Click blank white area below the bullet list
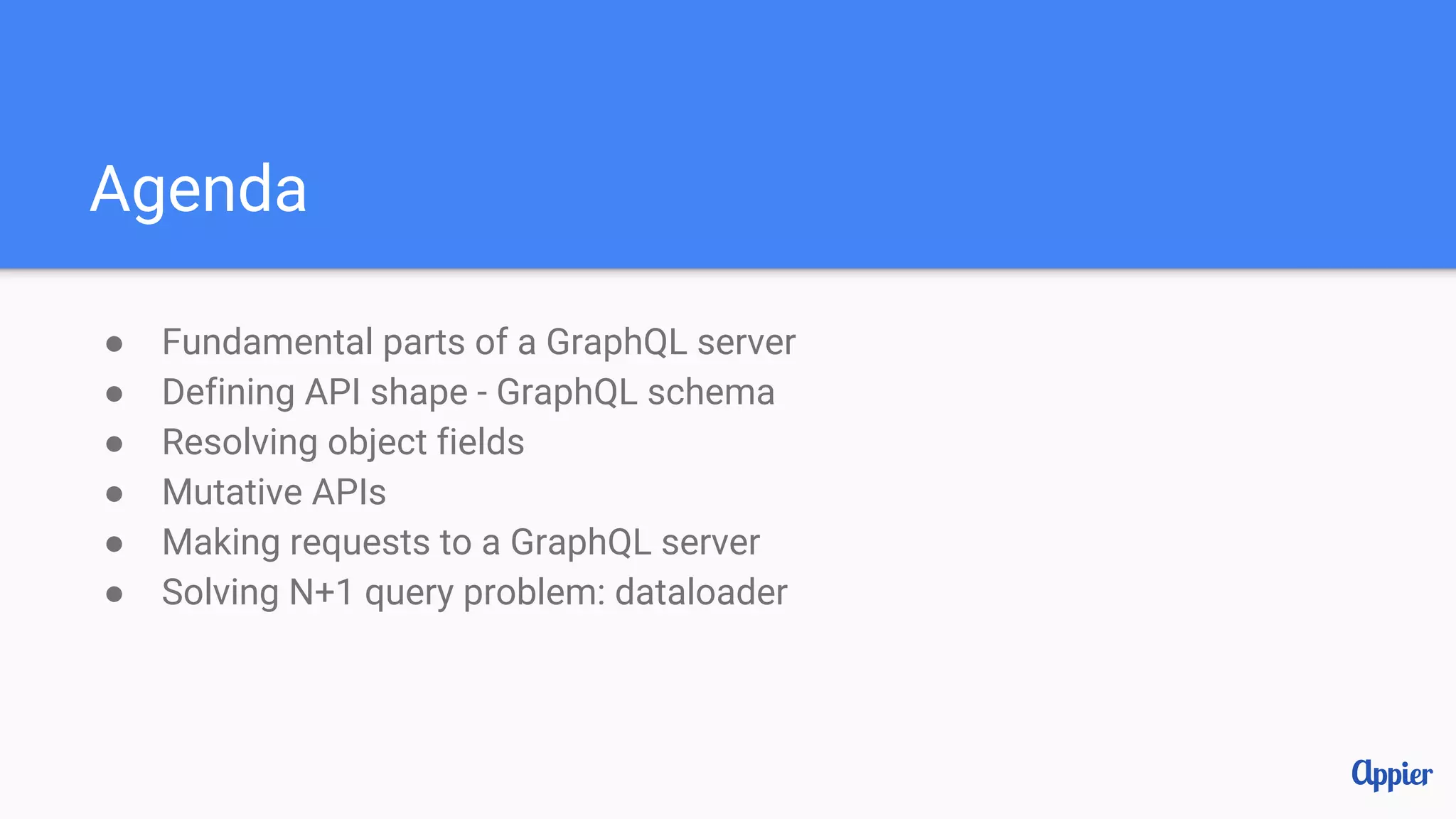The height and width of the screenshot is (819, 1456). coord(711,711)
